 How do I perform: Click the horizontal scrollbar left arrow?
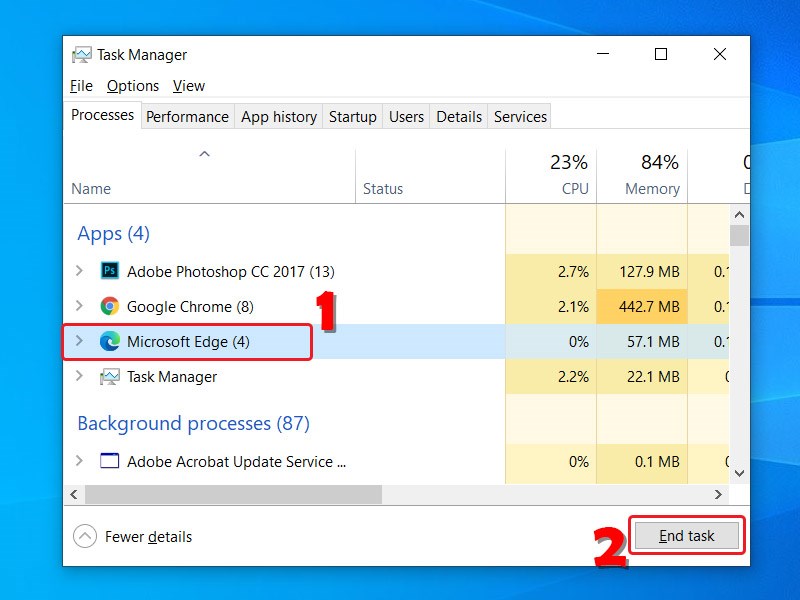pyautogui.click(x=74, y=494)
